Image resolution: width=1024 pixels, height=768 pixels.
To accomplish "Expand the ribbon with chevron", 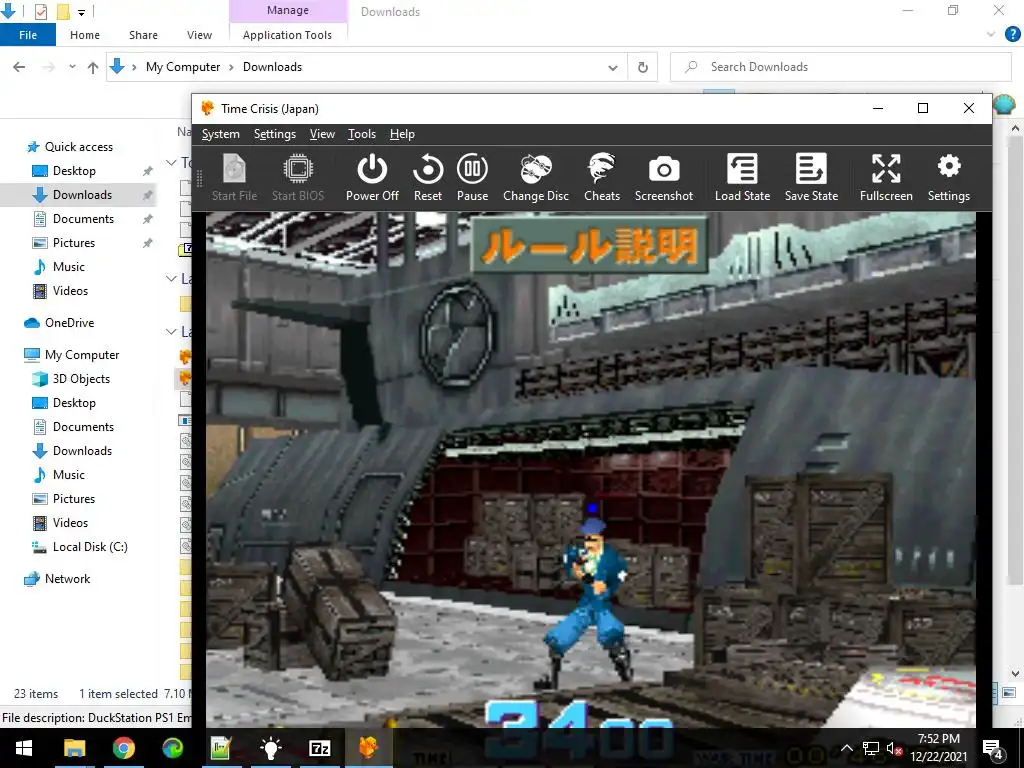I will [991, 34].
